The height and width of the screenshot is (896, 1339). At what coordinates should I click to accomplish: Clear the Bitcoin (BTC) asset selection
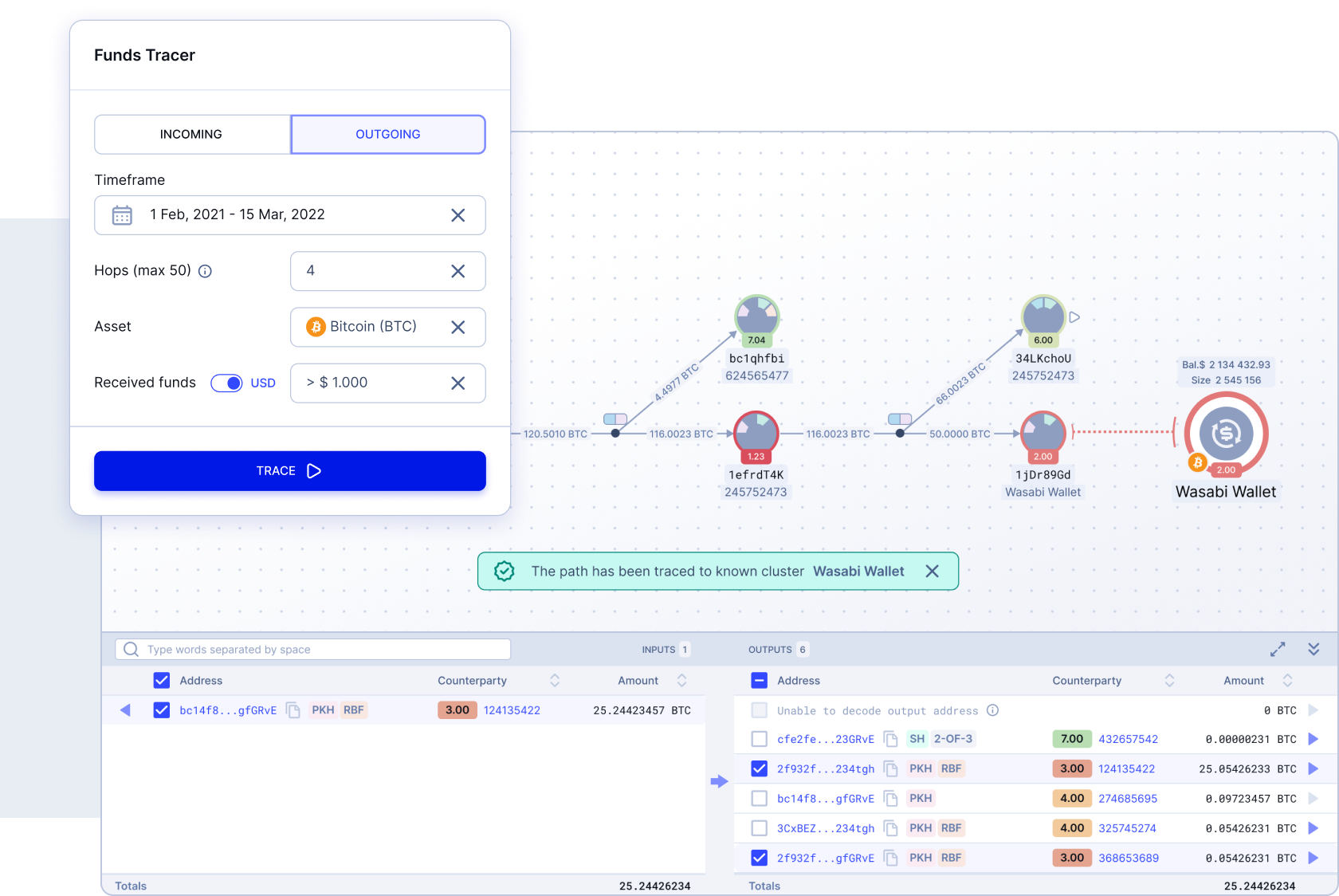458,327
